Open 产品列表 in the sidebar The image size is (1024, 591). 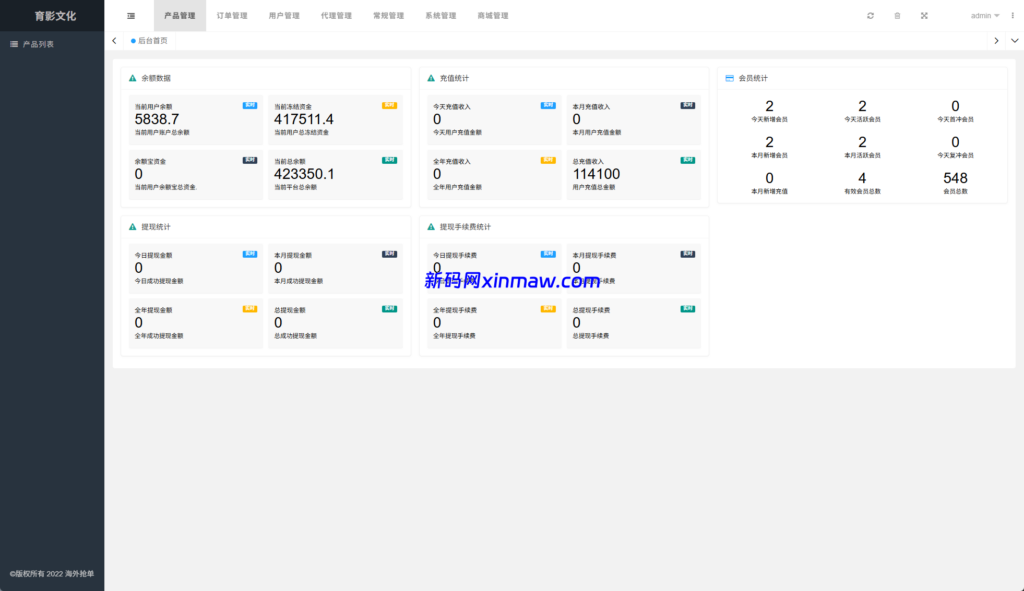coord(38,44)
